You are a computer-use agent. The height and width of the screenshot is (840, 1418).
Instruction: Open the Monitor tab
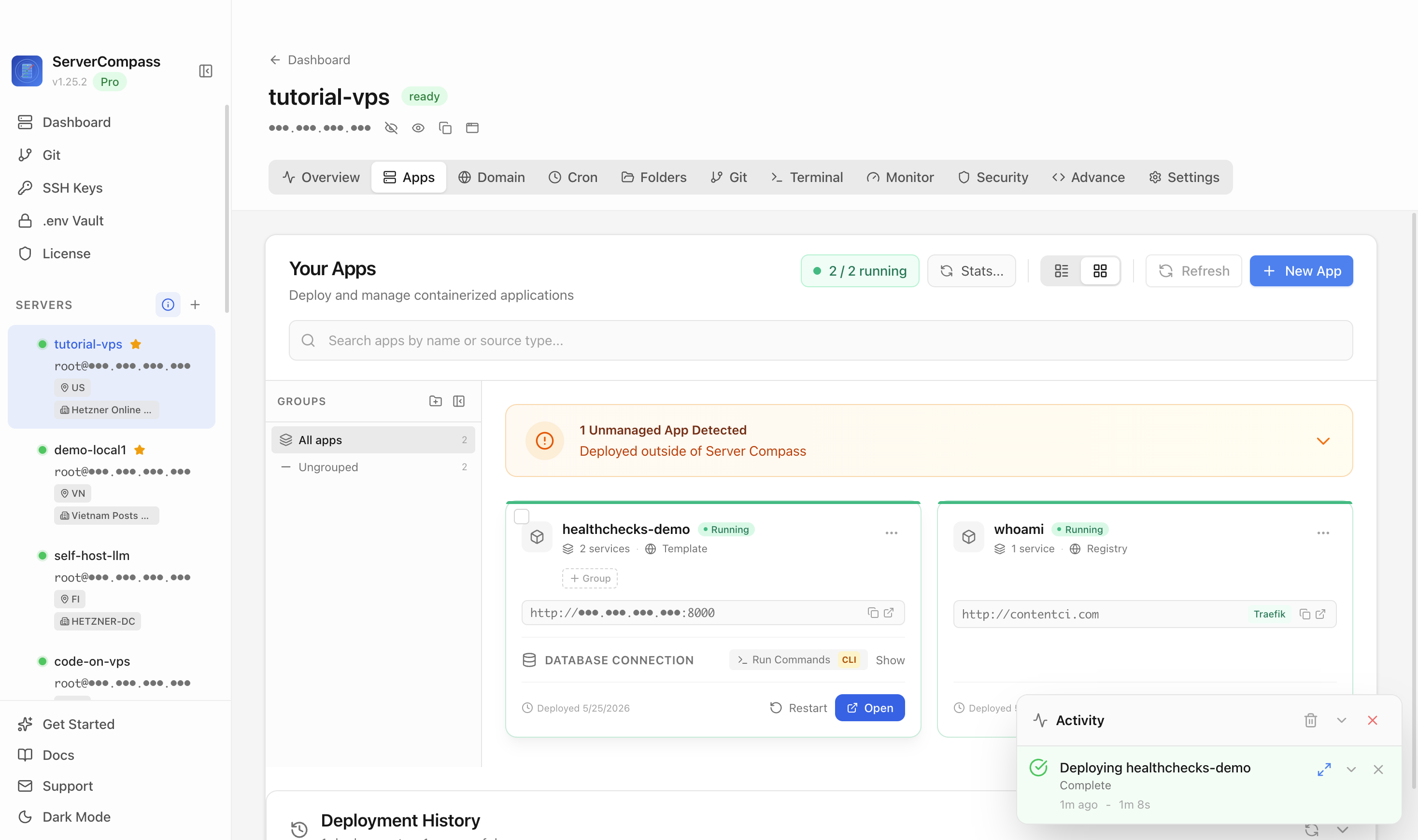(900, 177)
